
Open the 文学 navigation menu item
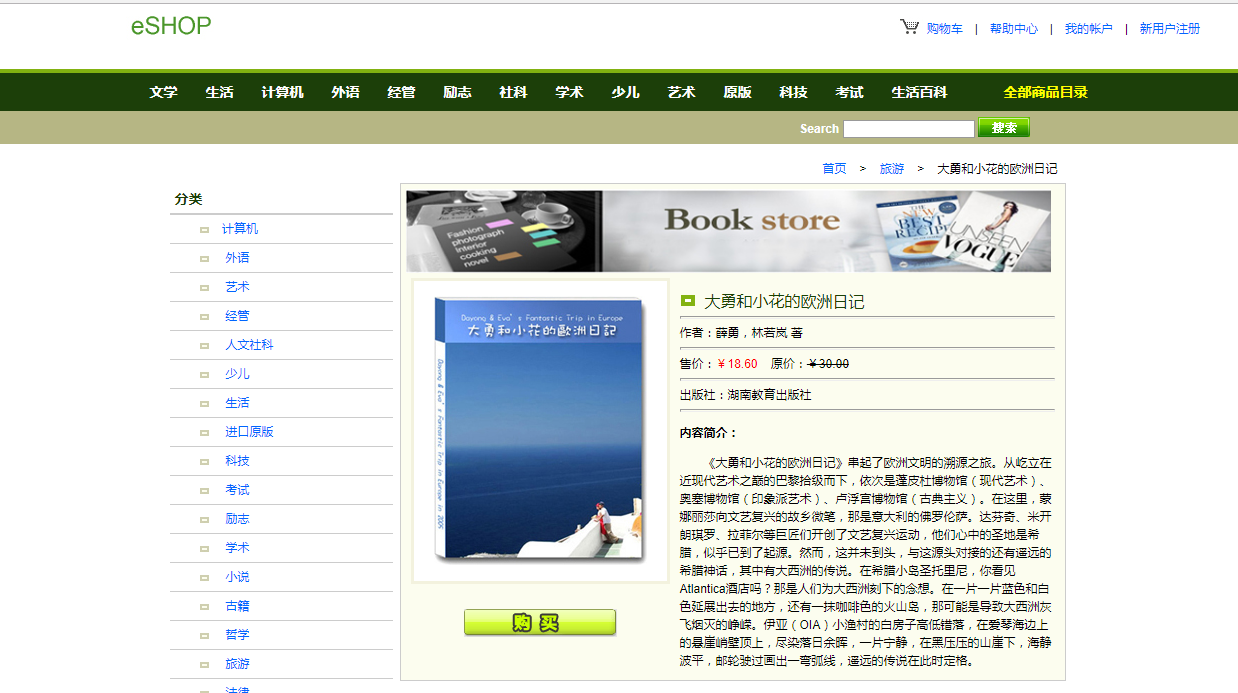[x=164, y=92]
